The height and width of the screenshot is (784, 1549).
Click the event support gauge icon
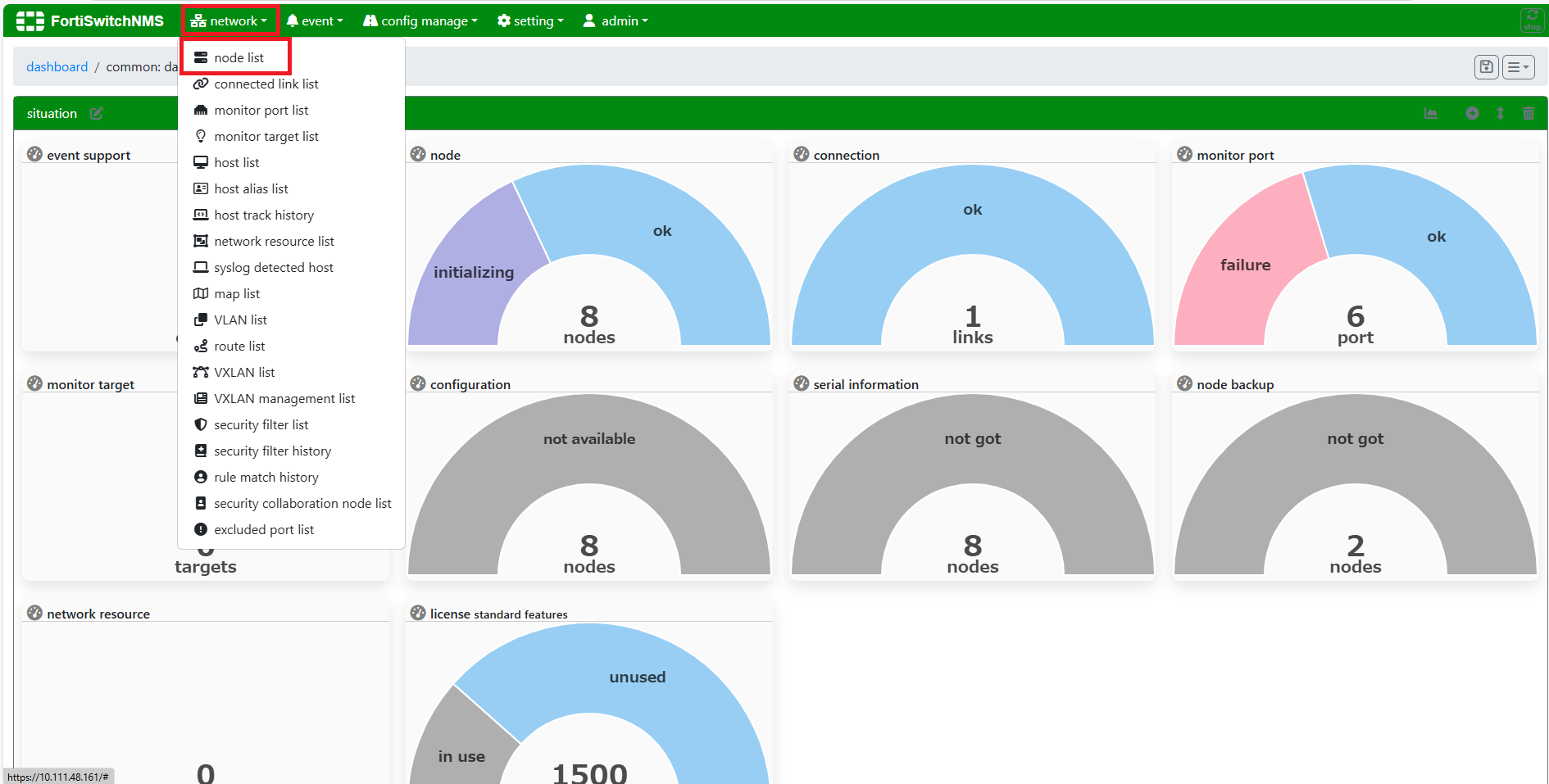(x=34, y=154)
